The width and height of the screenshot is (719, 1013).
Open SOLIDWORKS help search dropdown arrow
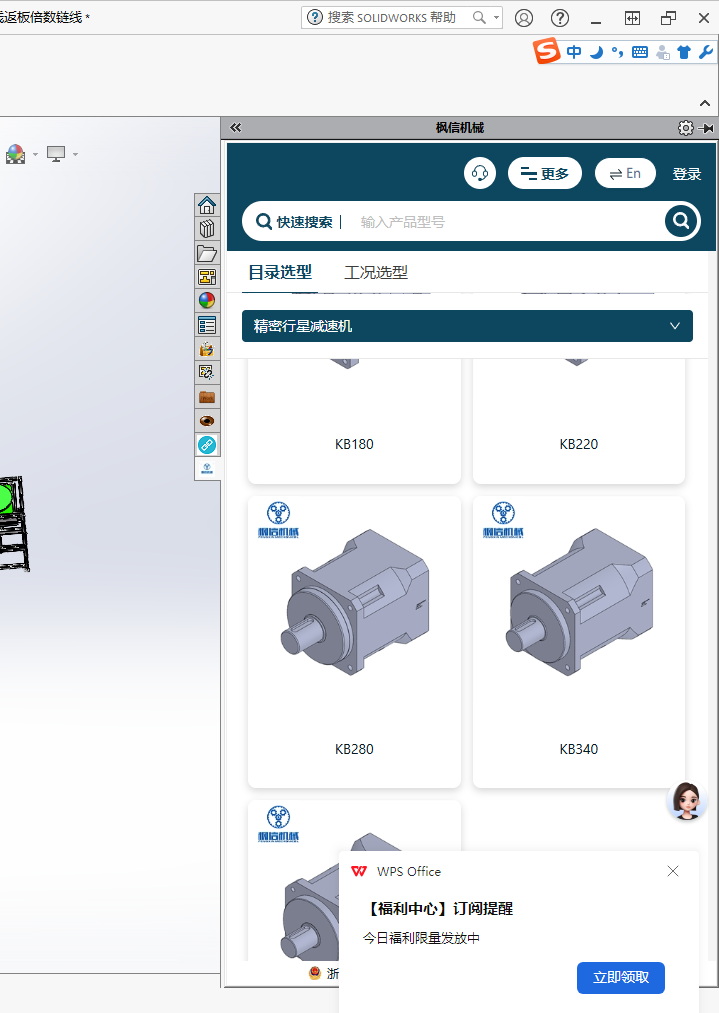click(x=497, y=18)
